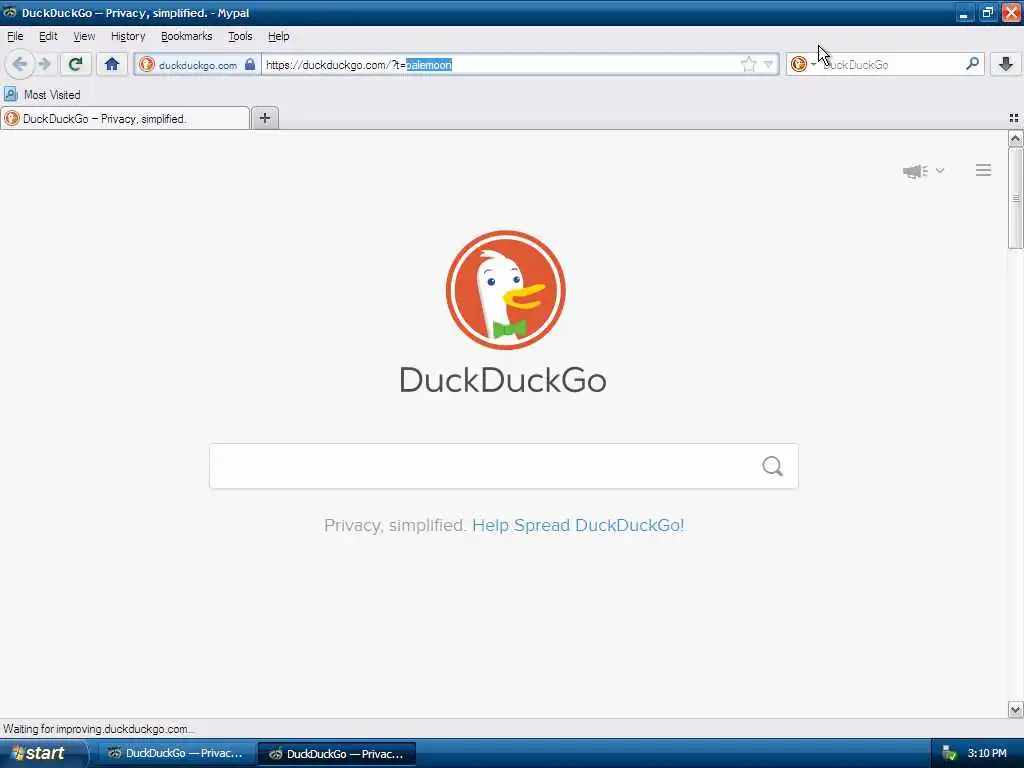
Task: Open the Tools menu
Action: pos(240,36)
